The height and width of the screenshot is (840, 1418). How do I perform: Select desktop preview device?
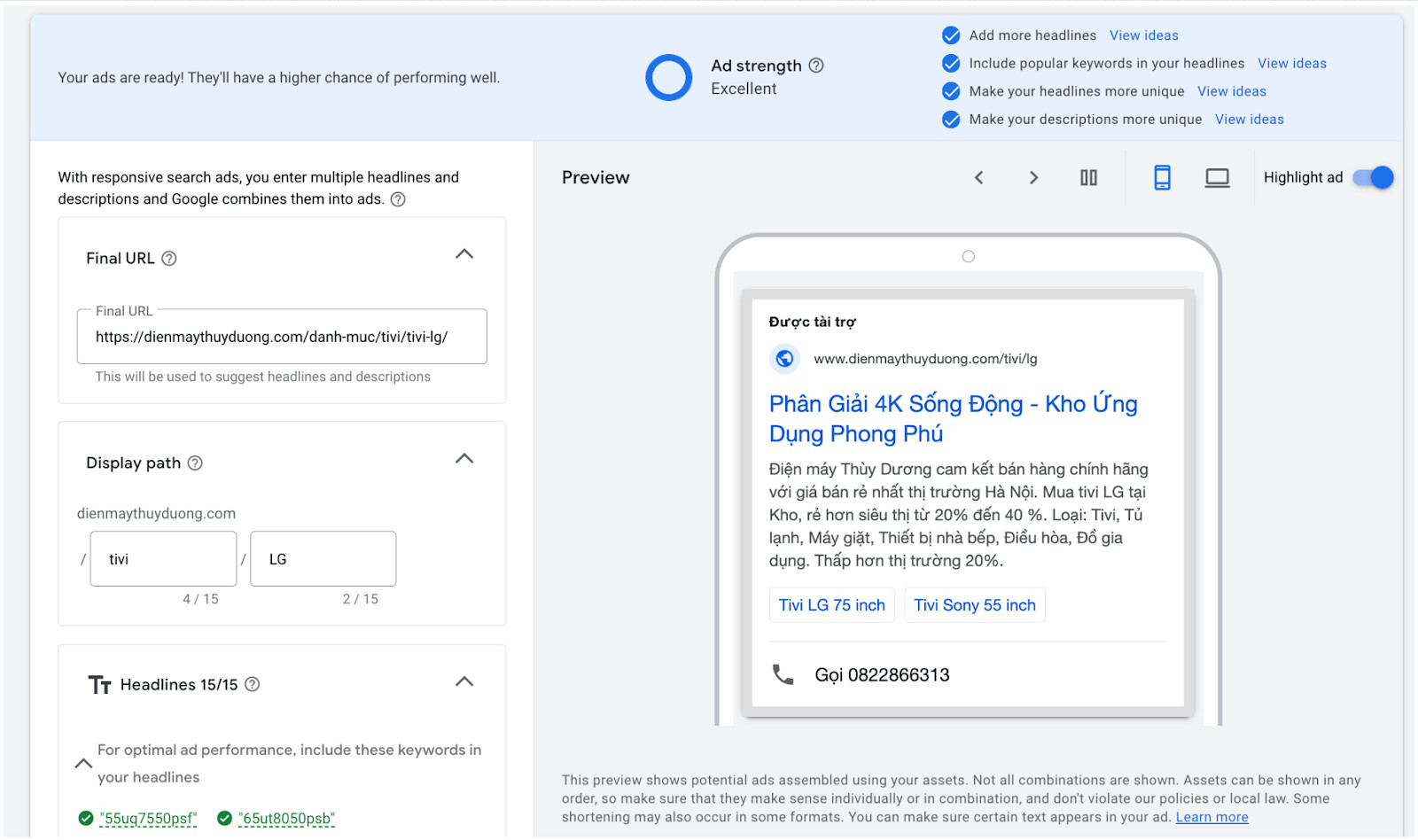point(1218,178)
